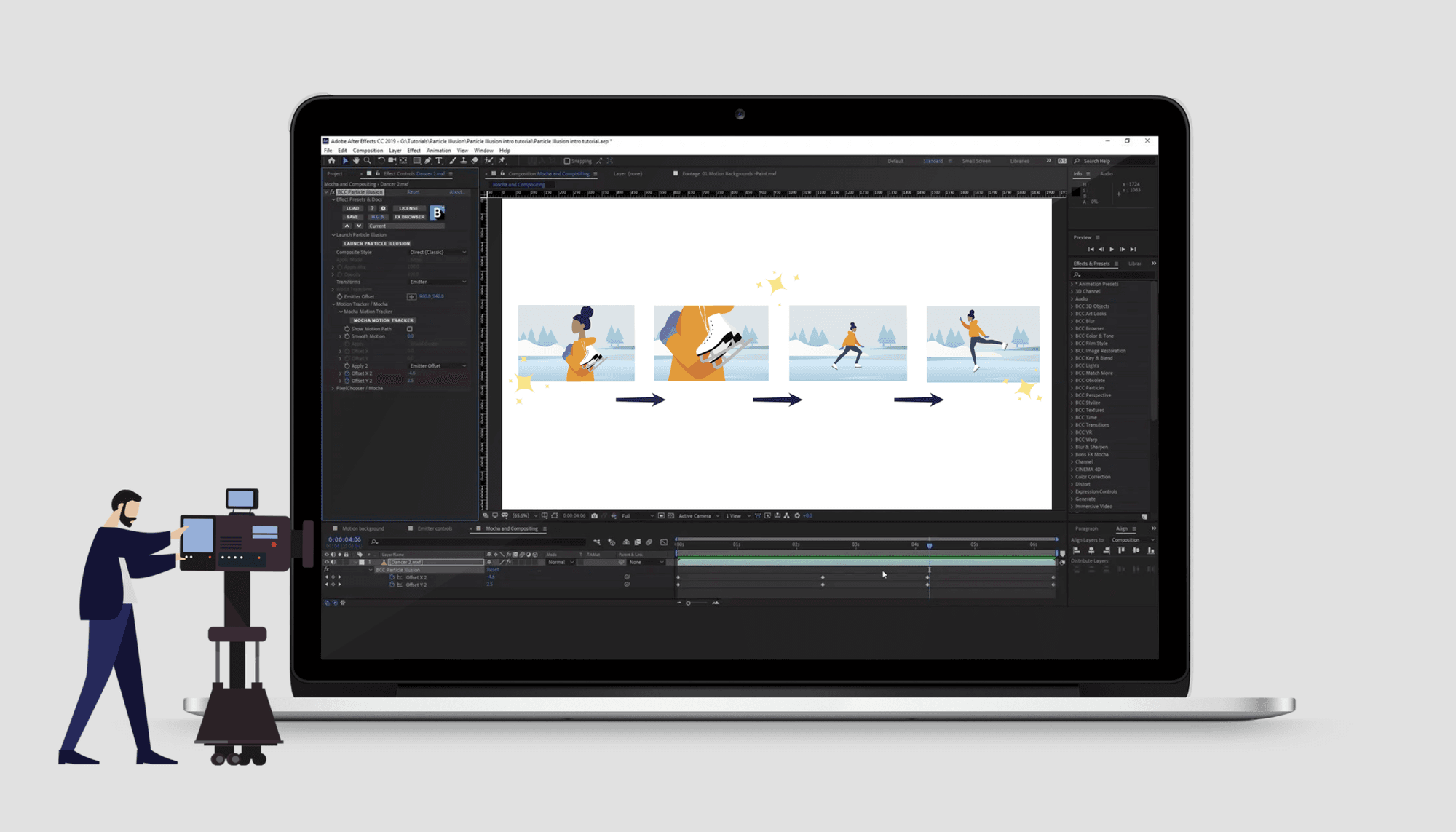Image resolution: width=1456 pixels, height=832 pixels.
Task: Enable the Snapping checkbox
Action: click(567, 162)
